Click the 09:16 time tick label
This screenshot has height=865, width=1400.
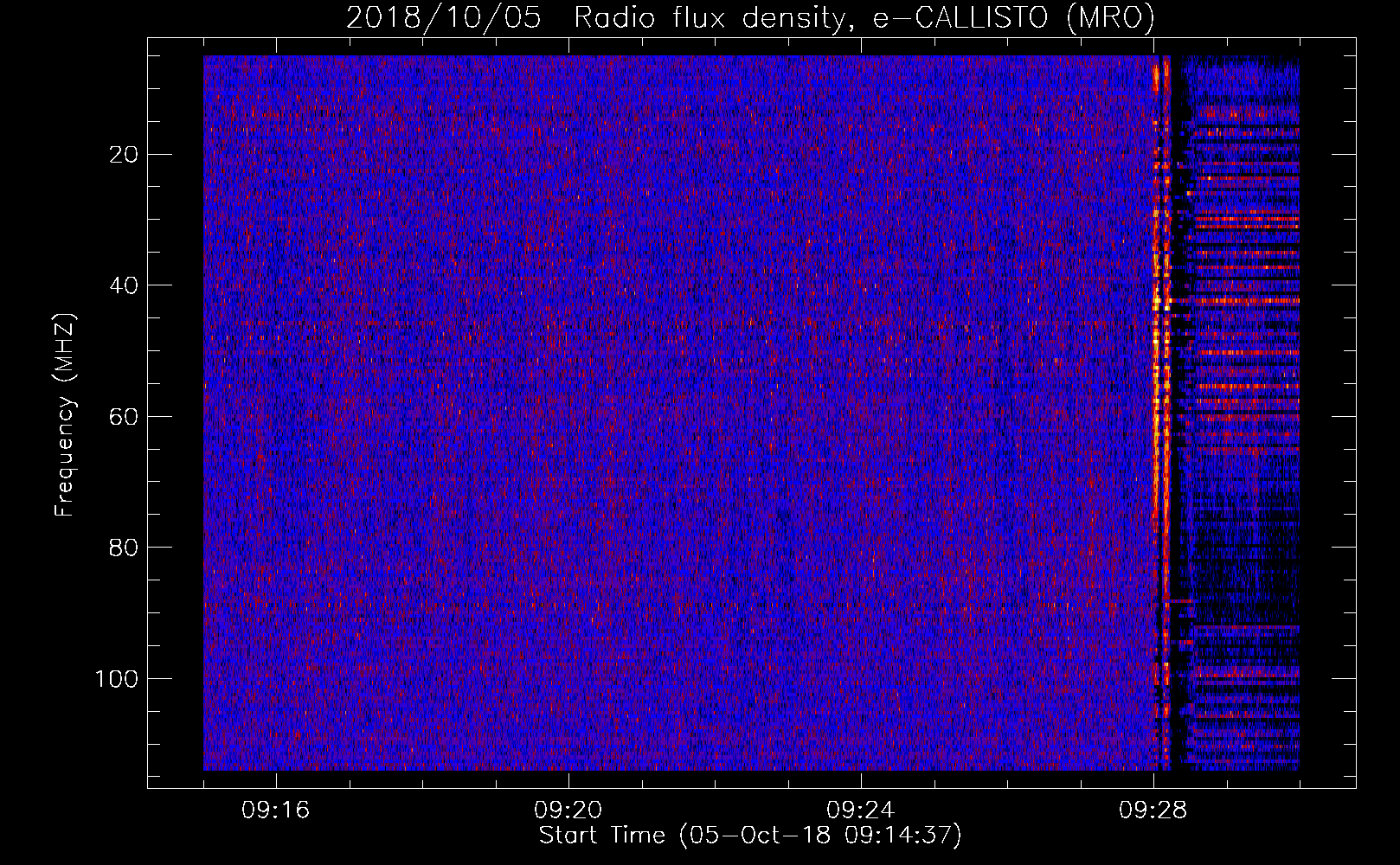276,811
